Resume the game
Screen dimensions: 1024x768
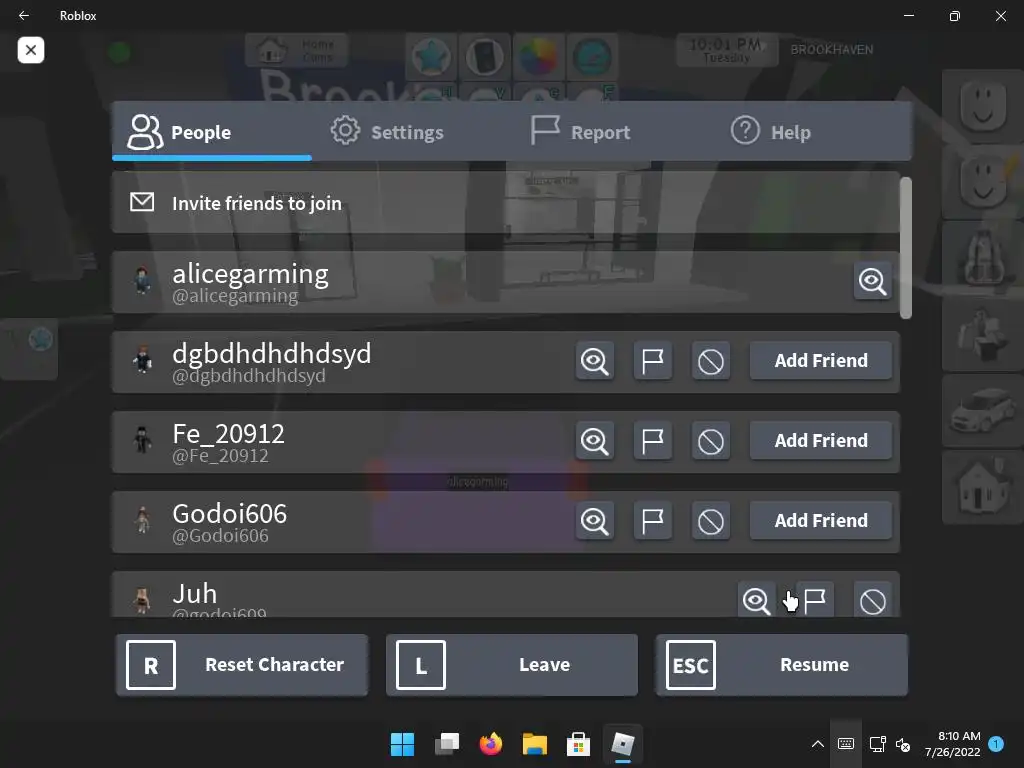tap(782, 665)
